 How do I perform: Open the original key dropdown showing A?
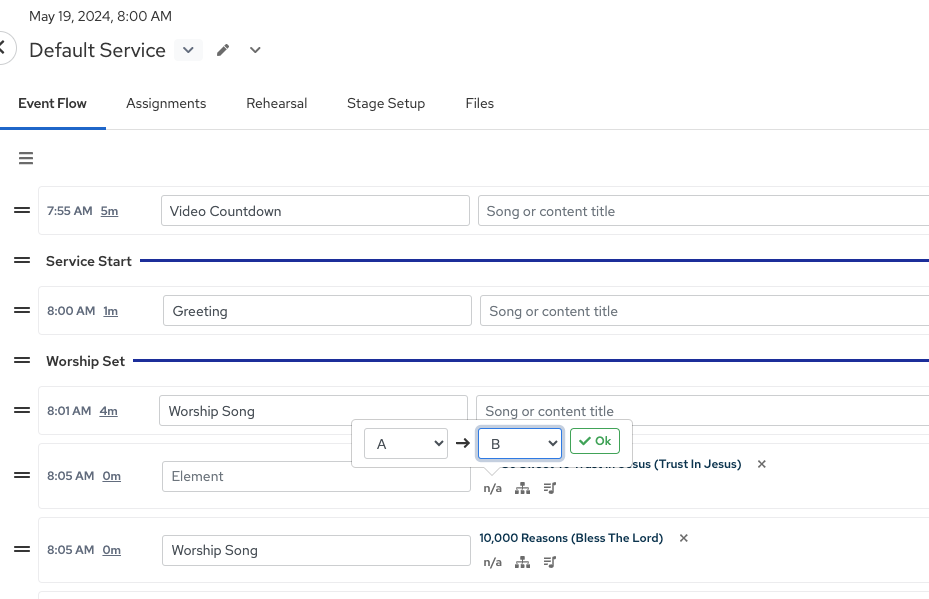pyautogui.click(x=405, y=443)
